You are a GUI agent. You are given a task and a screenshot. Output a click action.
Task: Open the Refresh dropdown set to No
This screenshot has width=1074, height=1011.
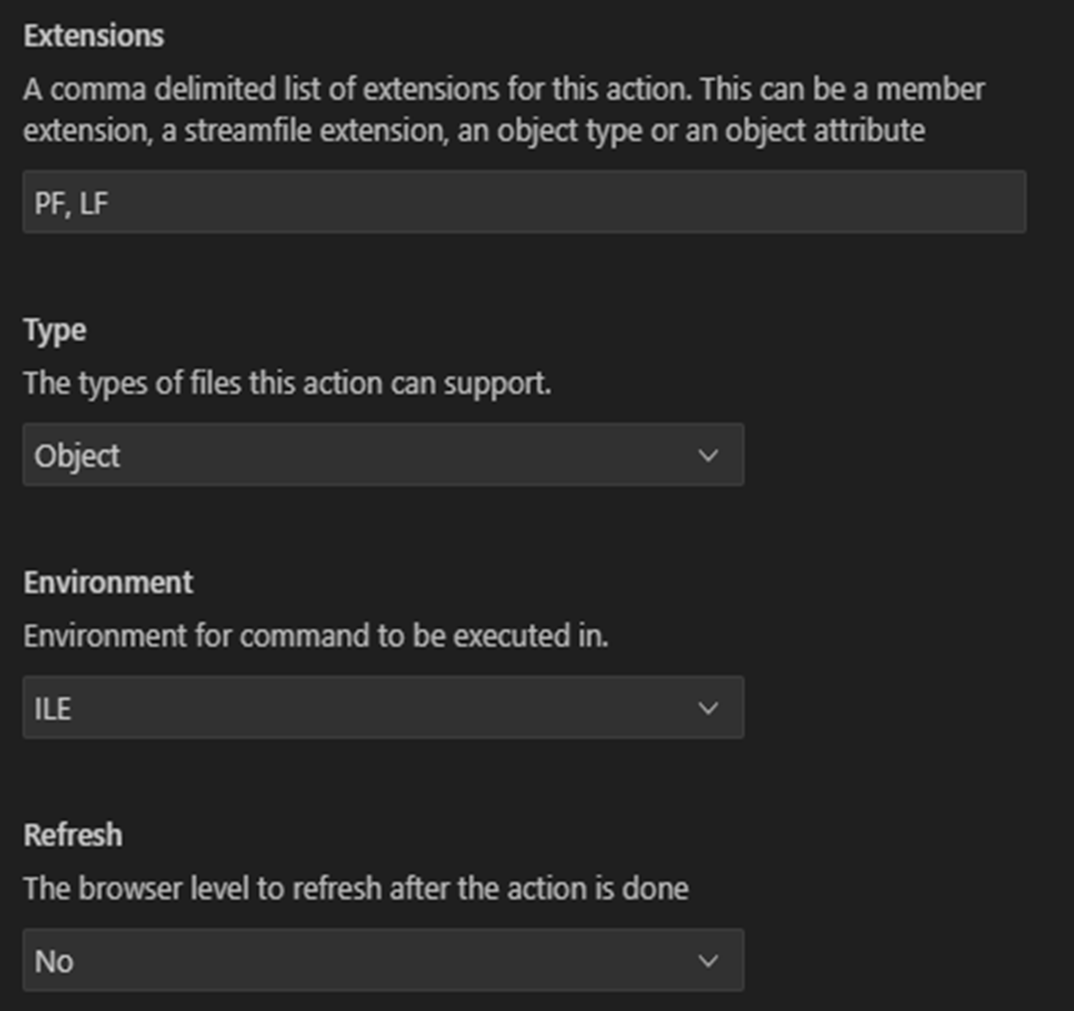pyautogui.click(x=382, y=961)
